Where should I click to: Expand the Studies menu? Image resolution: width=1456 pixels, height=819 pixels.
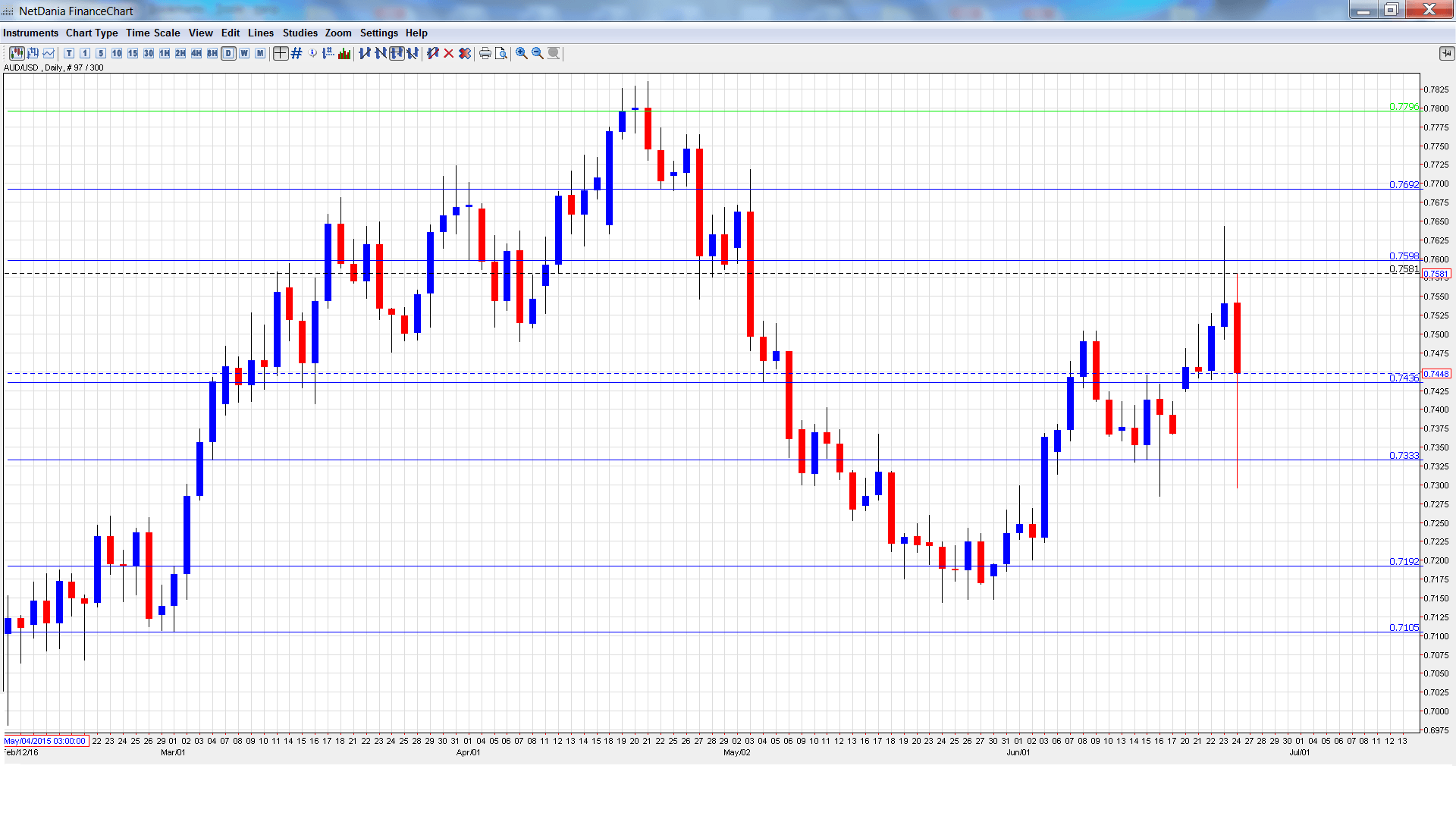(300, 33)
